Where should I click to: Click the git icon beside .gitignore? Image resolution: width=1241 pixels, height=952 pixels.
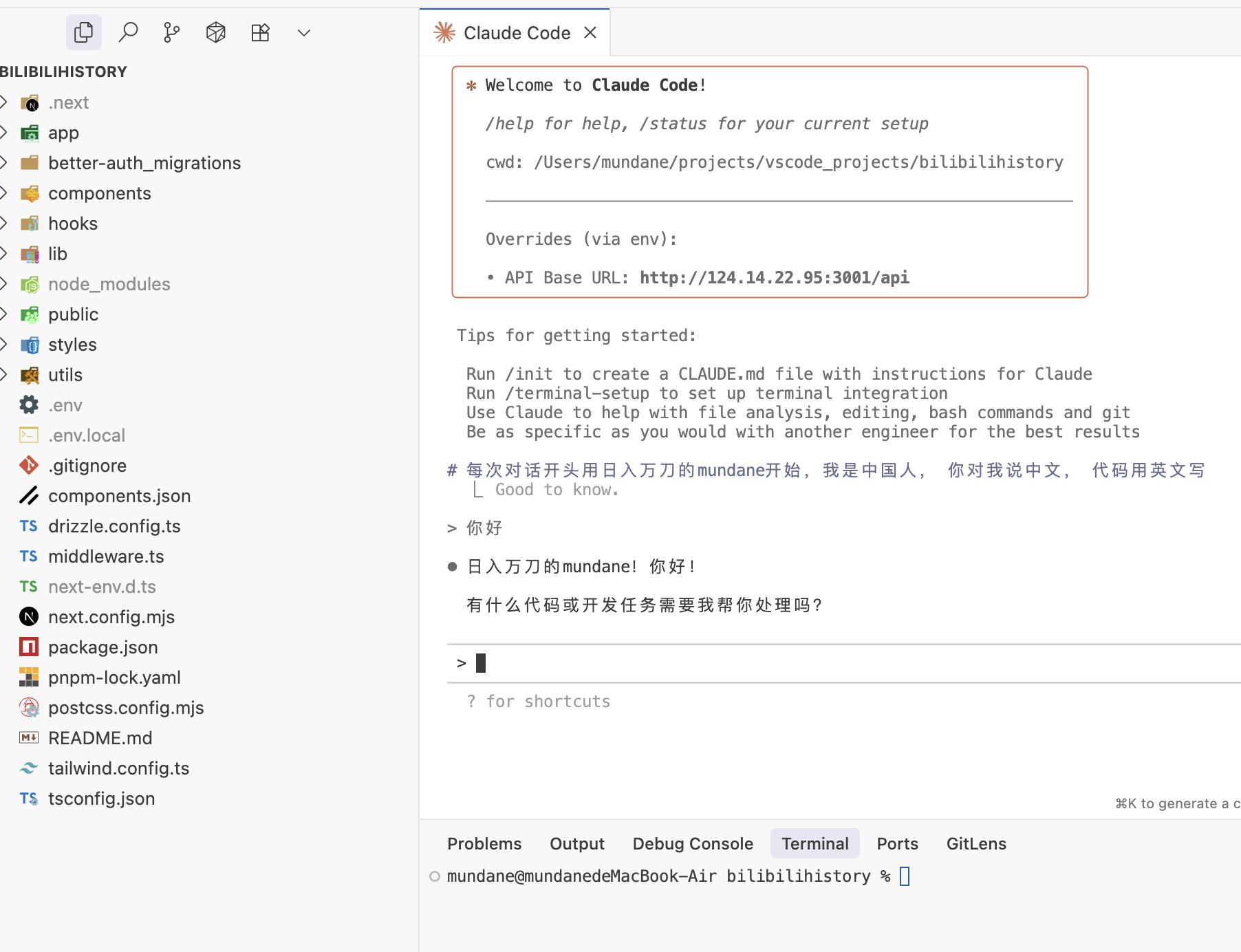click(29, 466)
